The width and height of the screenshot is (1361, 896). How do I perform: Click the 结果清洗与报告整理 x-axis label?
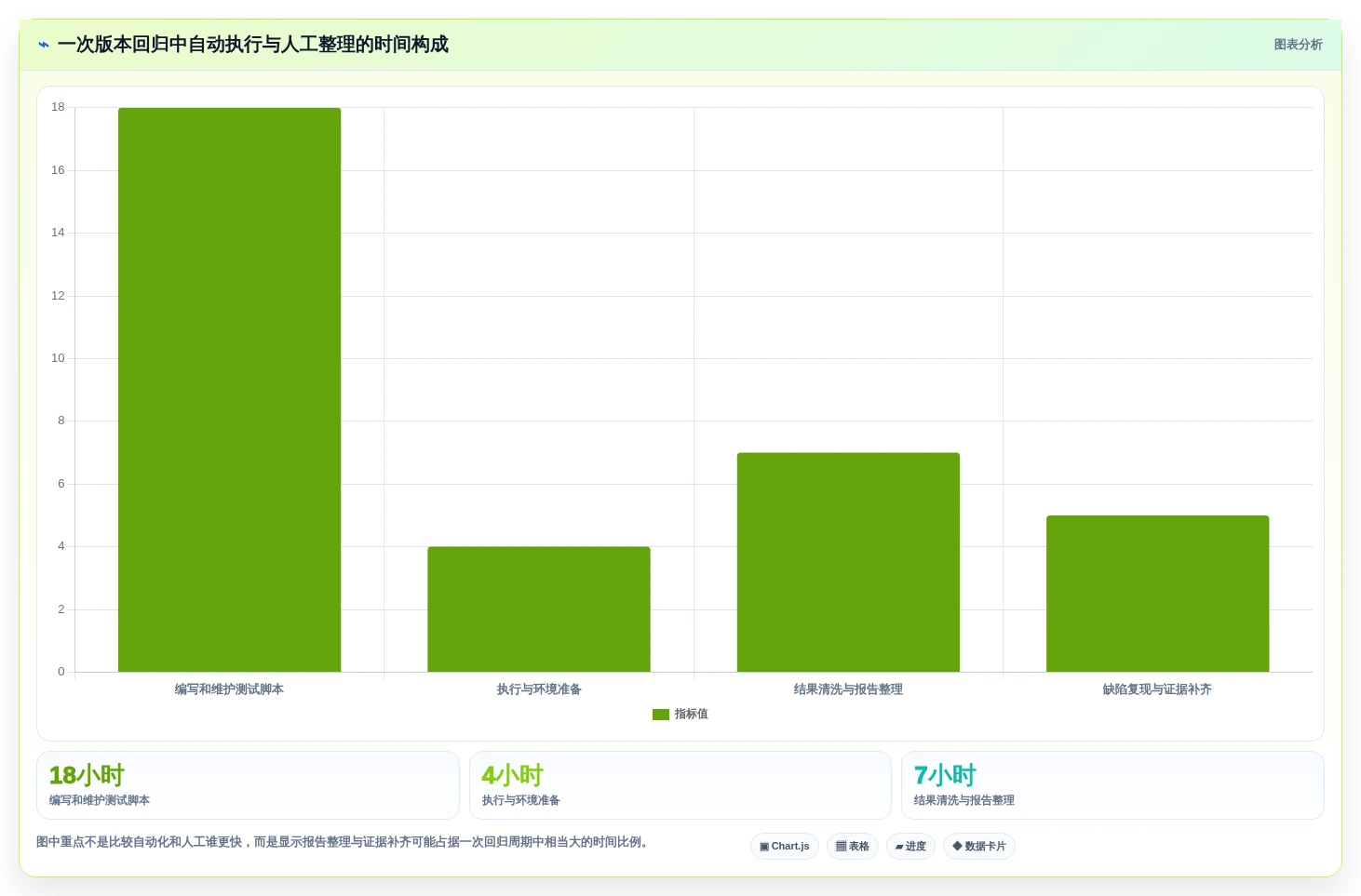click(848, 689)
